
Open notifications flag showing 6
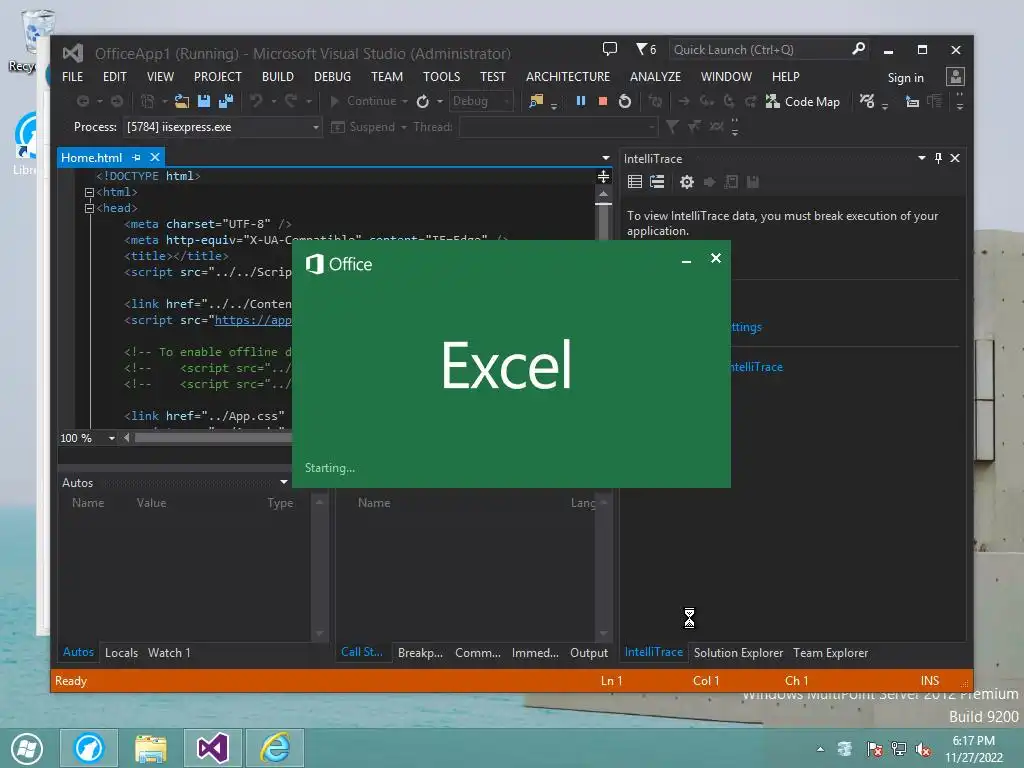(646, 49)
